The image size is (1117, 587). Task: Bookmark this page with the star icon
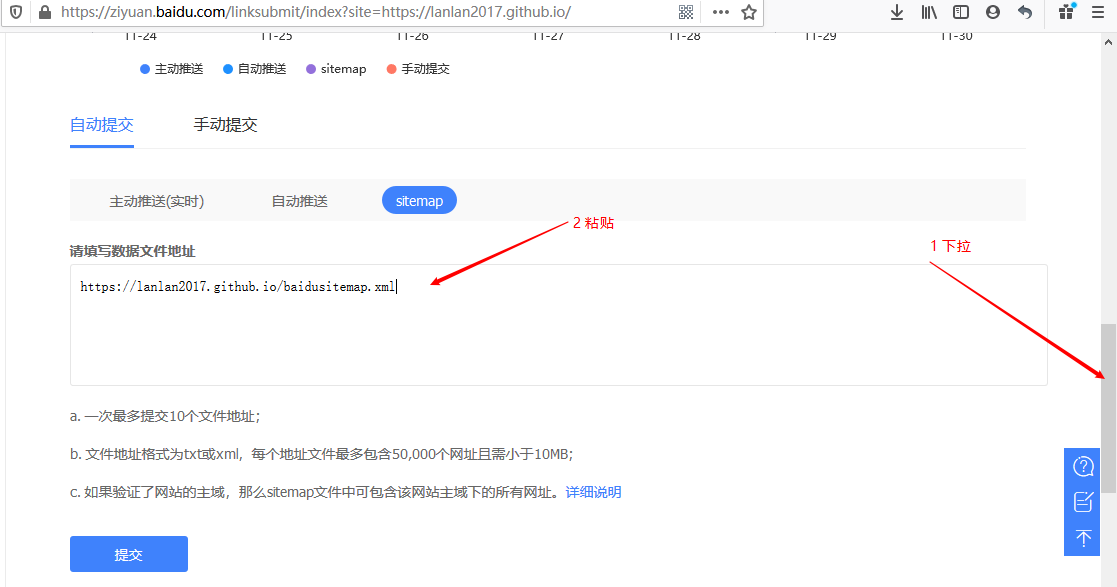click(x=749, y=12)
